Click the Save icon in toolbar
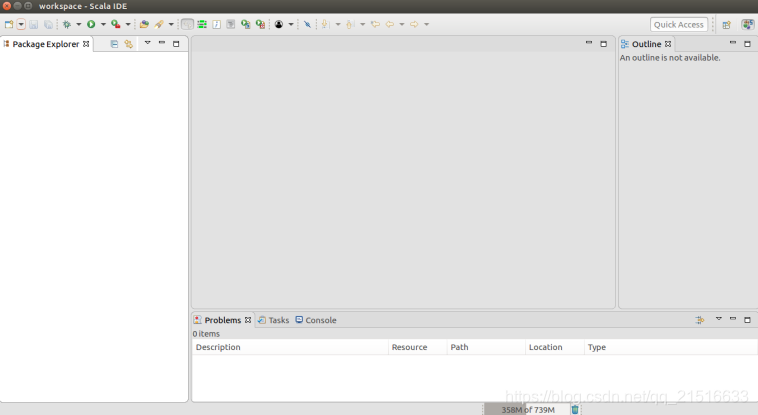Screen dimensions: 758x415 33,24
